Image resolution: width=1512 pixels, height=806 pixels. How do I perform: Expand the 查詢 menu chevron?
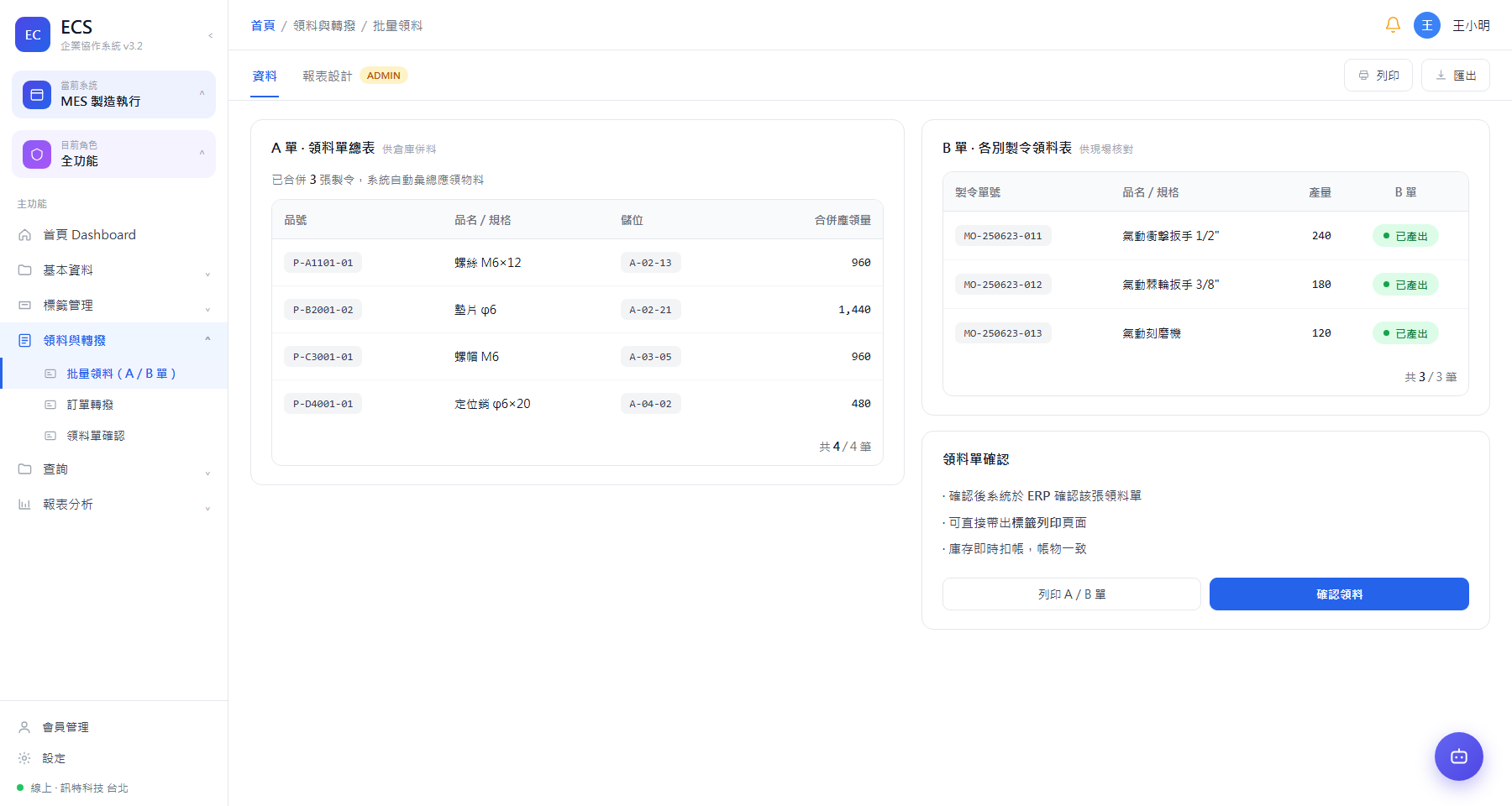(207, 473)
